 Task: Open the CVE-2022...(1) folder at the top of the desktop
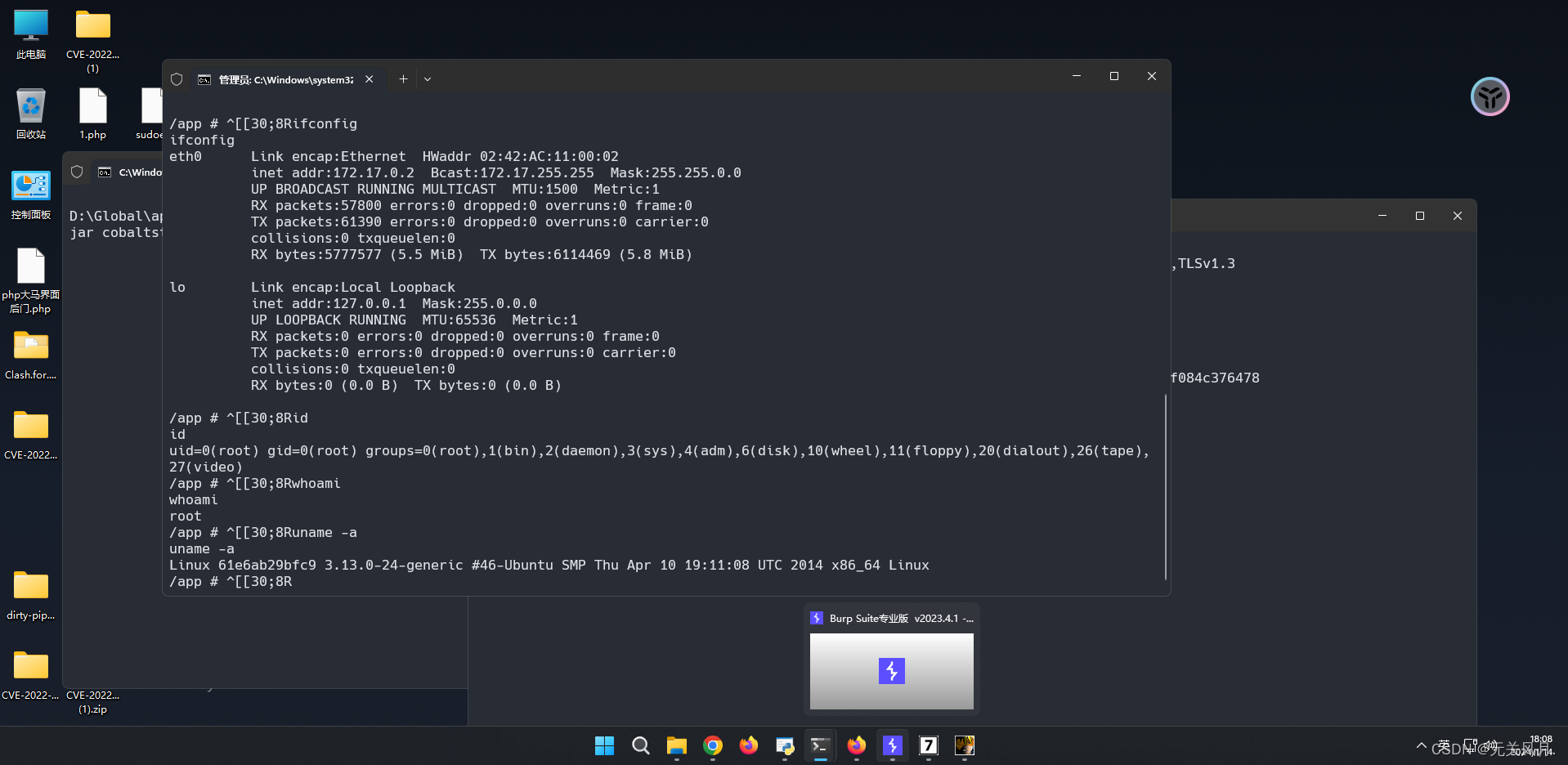(x=92, y=39)
